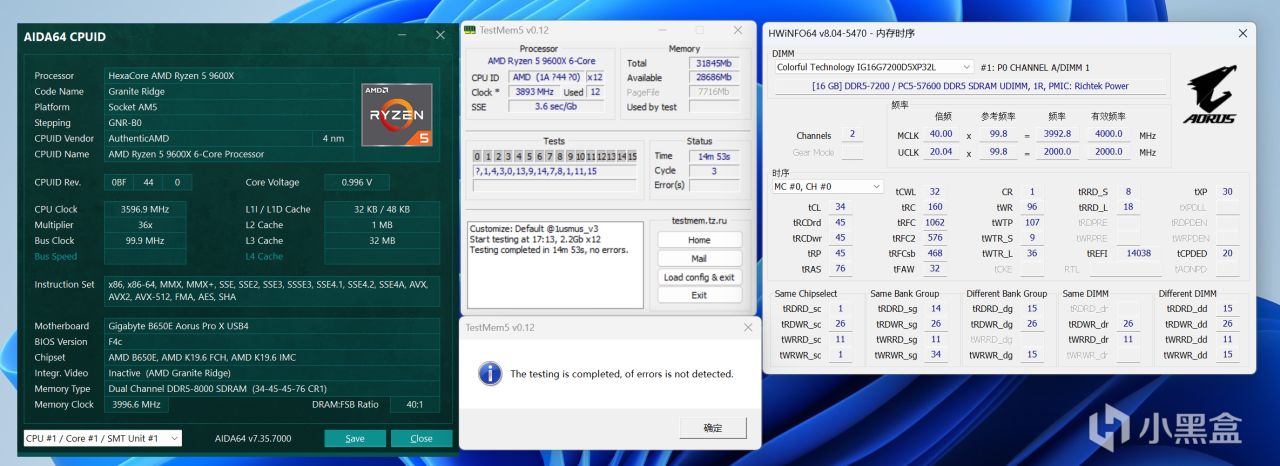The image size is (1280, 466).
Task: Click the Stepping value GNR-B0
Action: [x=229, y=123]
